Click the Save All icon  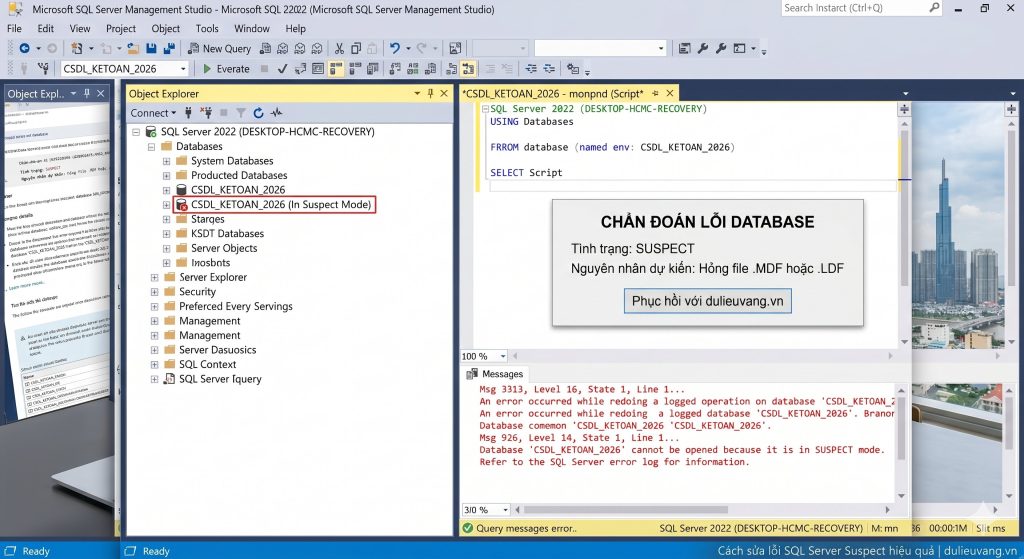click(x=169, y=48)
